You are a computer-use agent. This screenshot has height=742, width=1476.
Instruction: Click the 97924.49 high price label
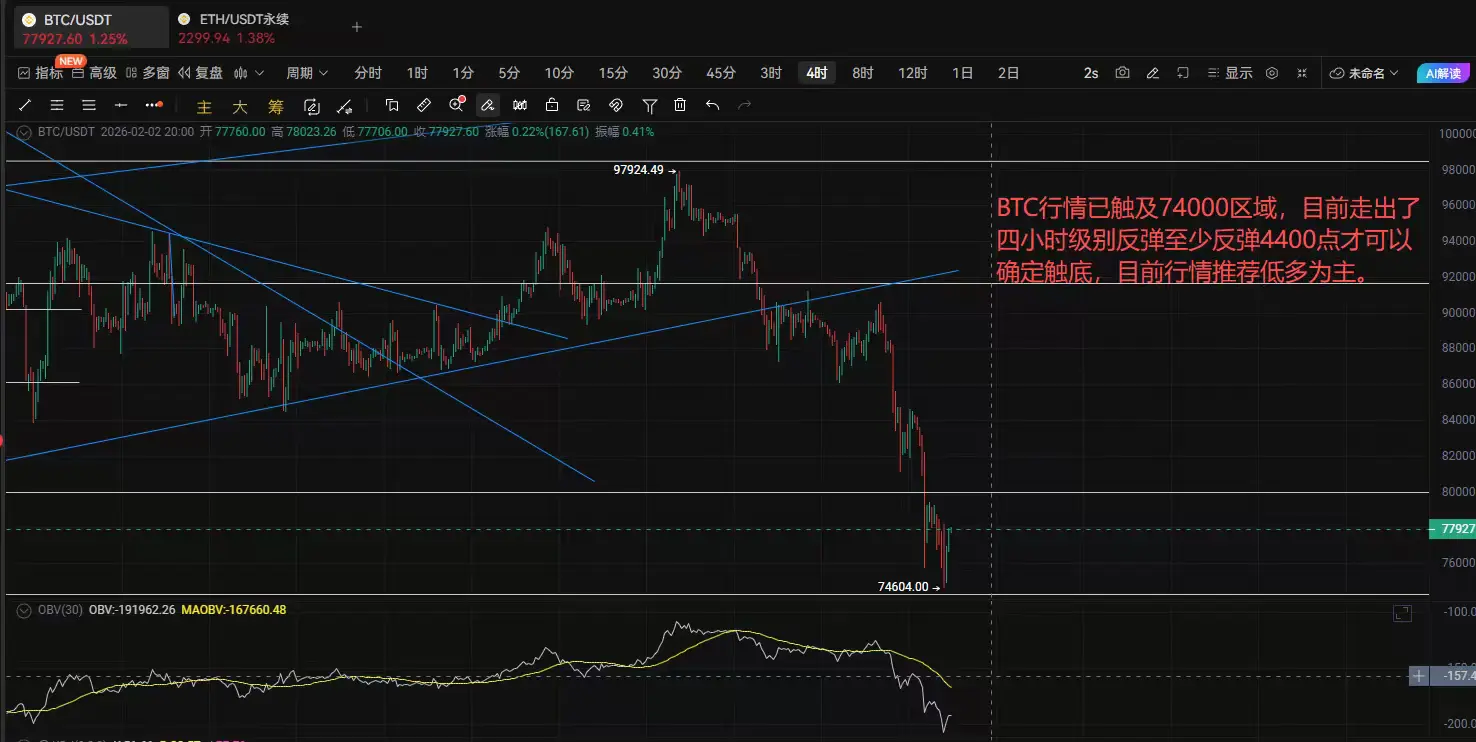pos(639,170)
